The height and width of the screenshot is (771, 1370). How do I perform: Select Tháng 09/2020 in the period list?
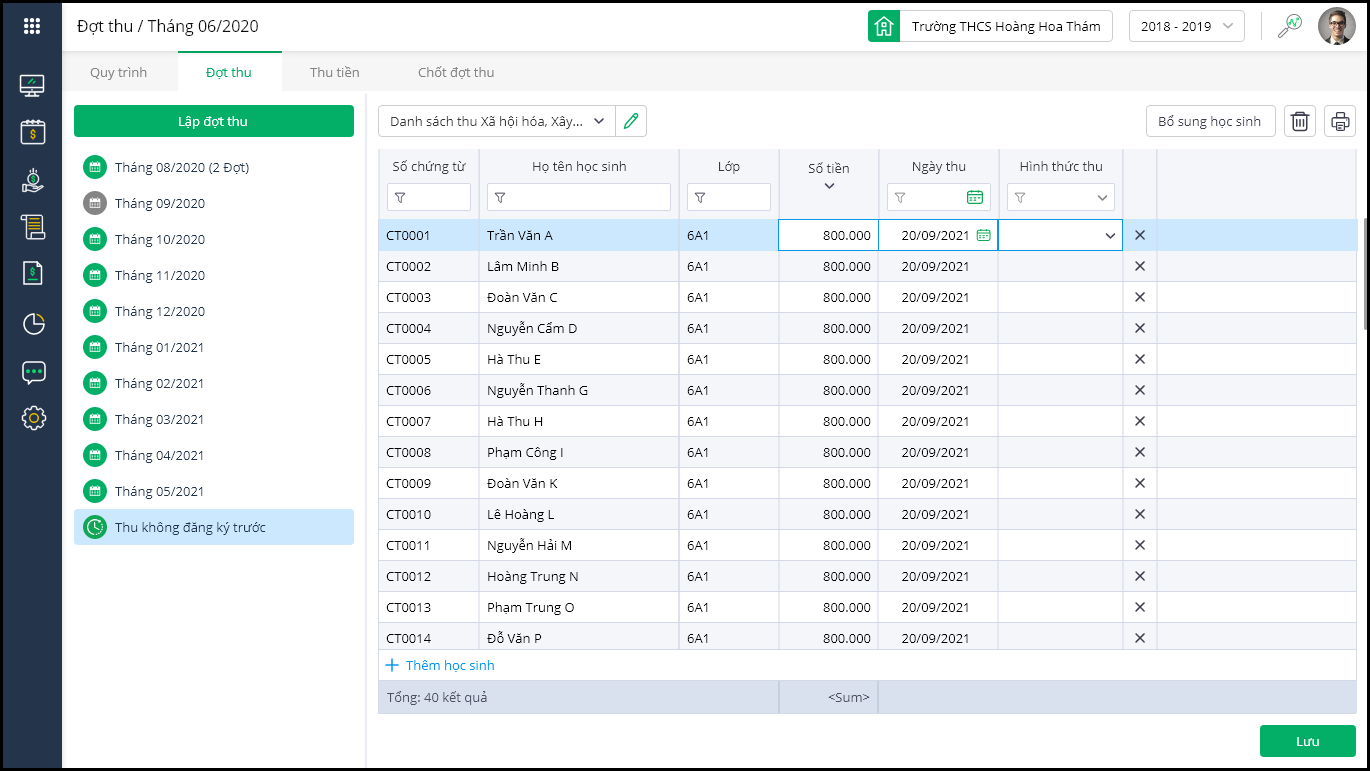coord(159,203)
